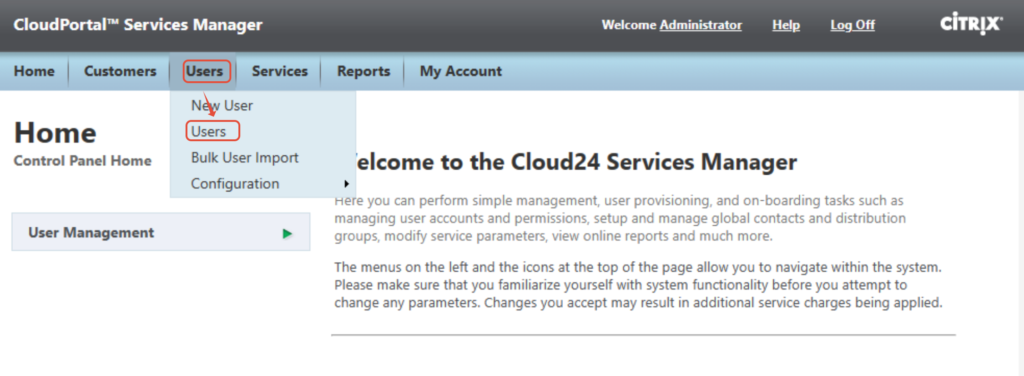Open the Users tab in the navigation bar

click(x=204, y=71)
